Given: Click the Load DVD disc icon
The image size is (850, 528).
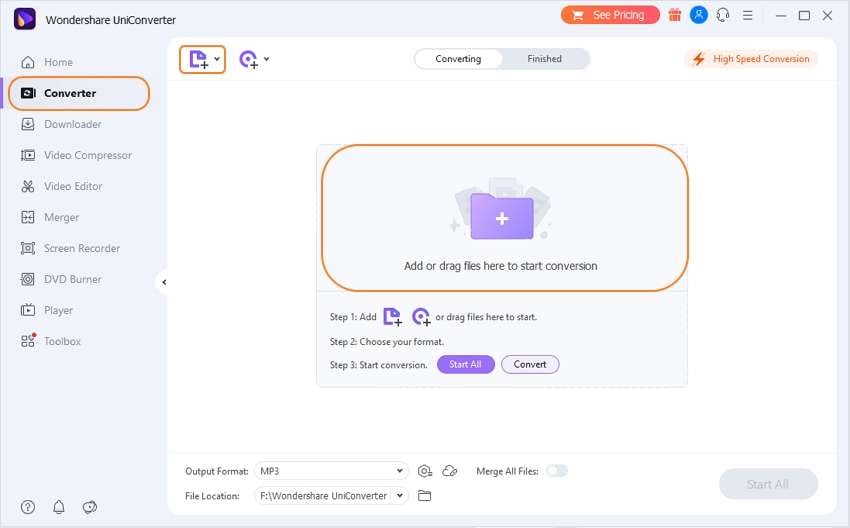Looking at the screenshot, I should (249, 59).
